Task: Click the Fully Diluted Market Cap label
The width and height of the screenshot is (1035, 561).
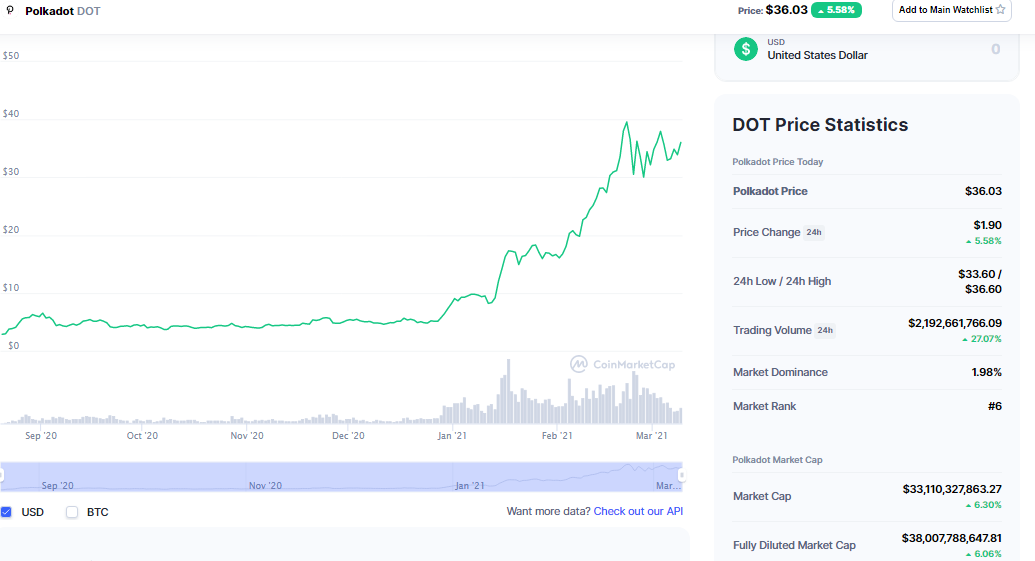Action: click(x=794, y=545)
